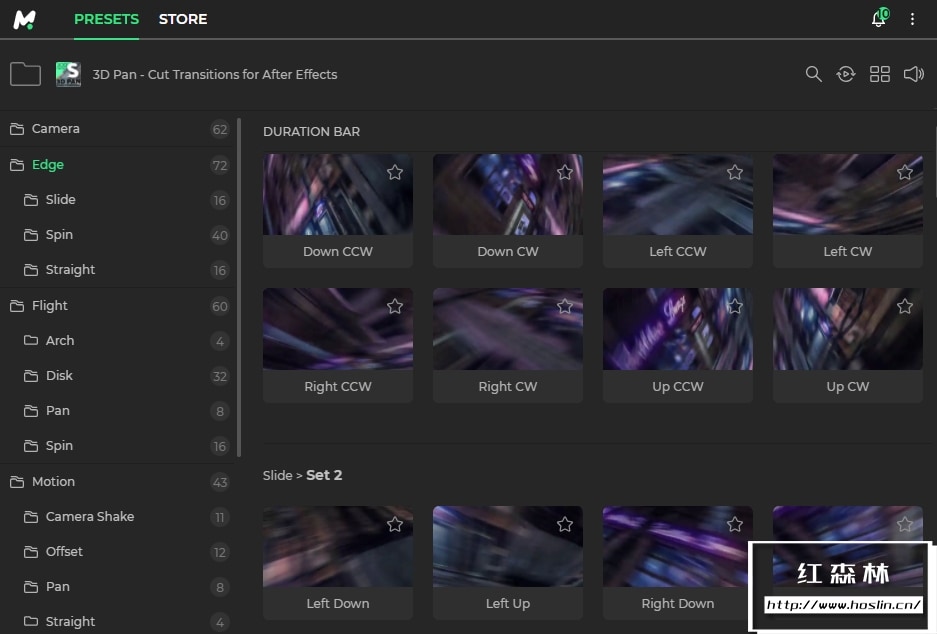Click the 3D Pan pack thumbnail icon
Screen dimensions: 937x634
pyautogui.click(x=68, y=74)
